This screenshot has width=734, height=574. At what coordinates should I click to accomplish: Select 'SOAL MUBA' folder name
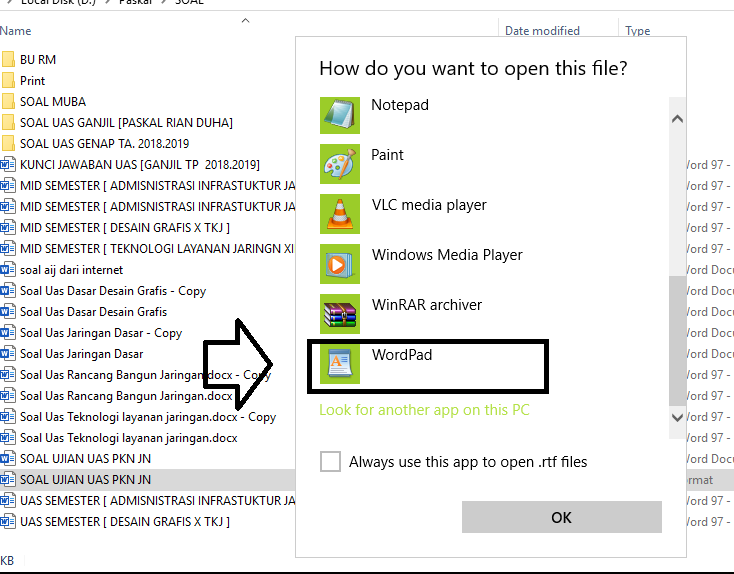(53, 102)
